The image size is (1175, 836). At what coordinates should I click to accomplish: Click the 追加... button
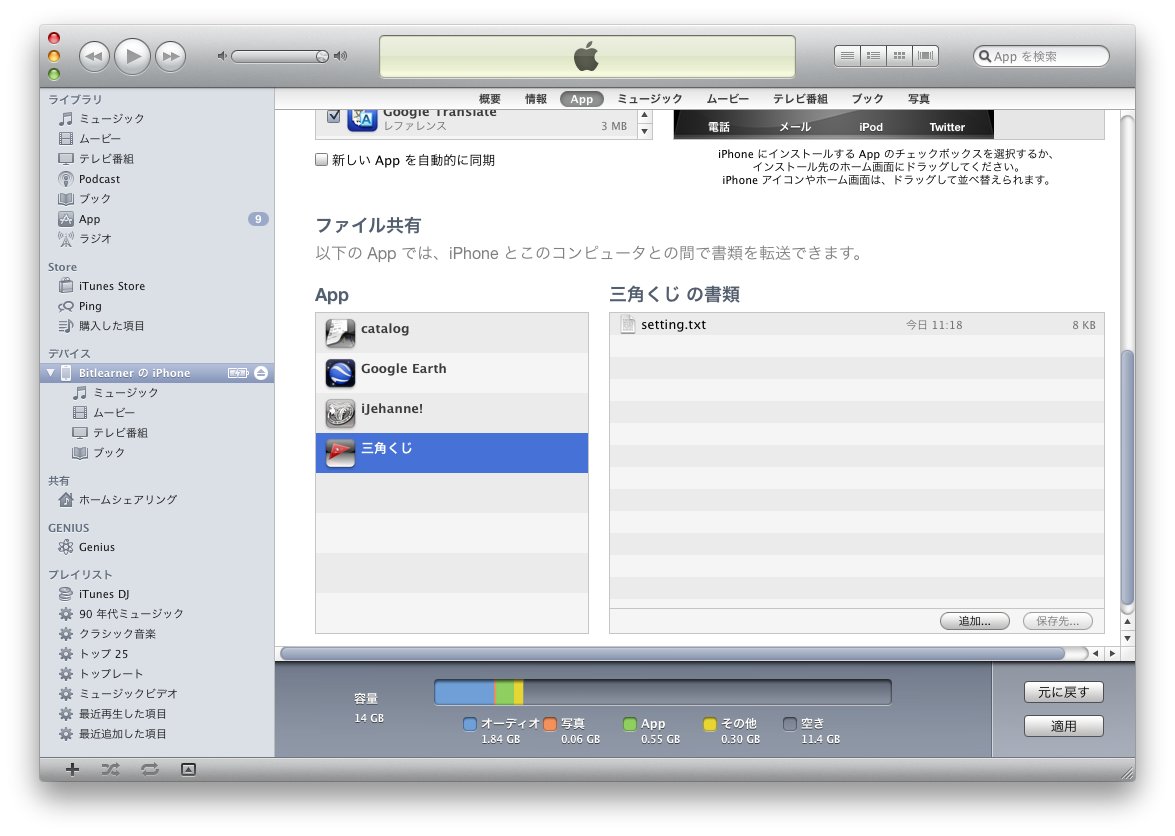pos(975,621)
